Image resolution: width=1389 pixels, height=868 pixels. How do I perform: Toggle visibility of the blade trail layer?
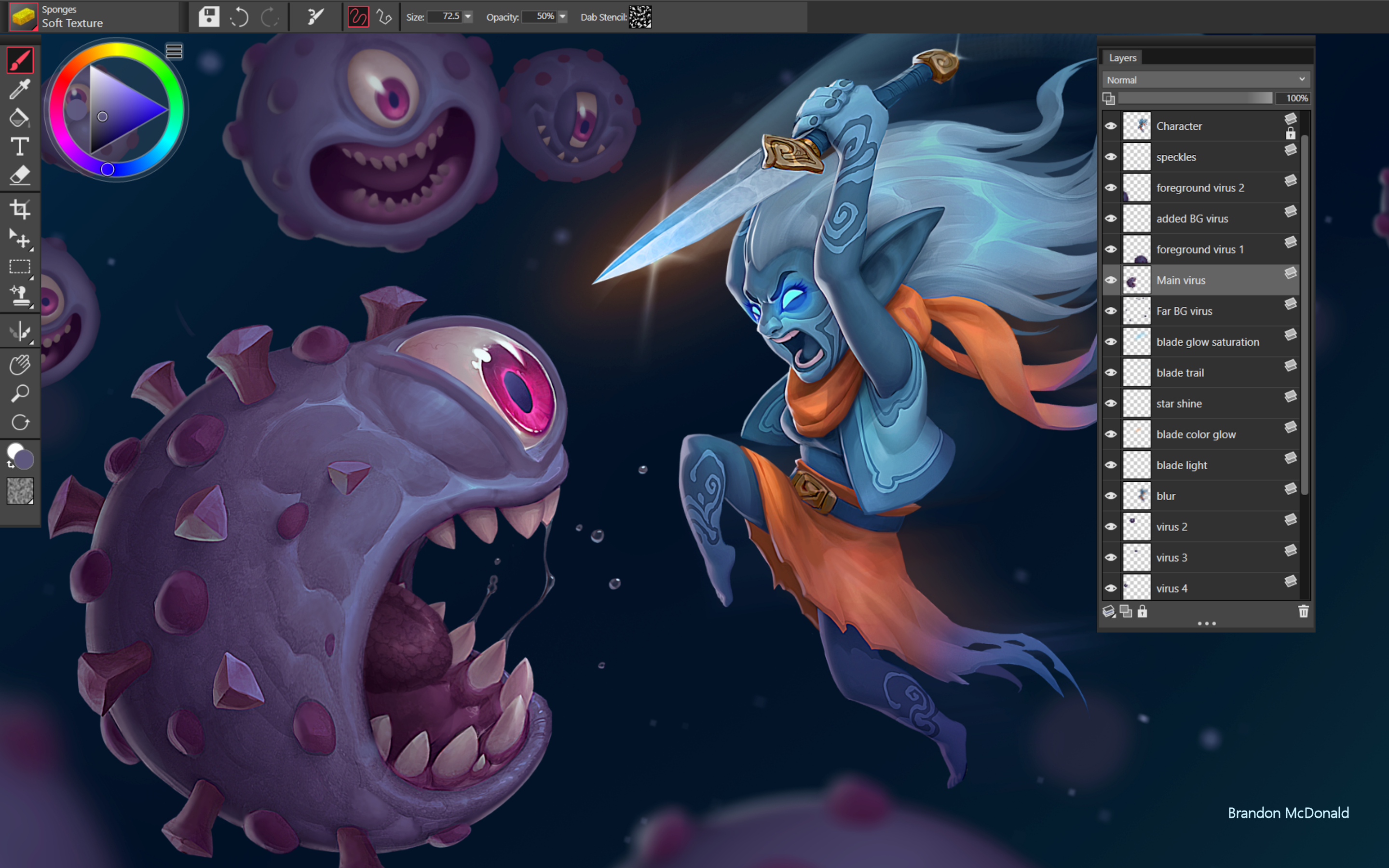click(x=1111, y=373)
